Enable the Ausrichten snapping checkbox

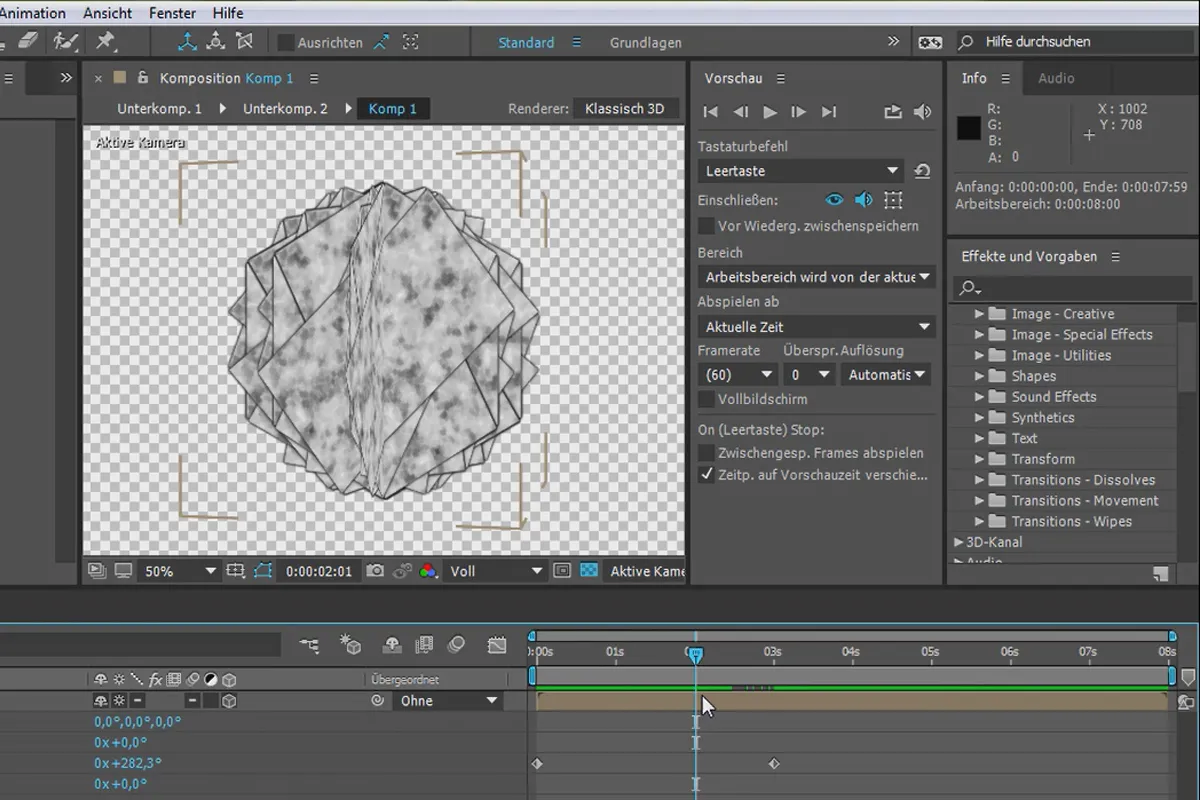point(286,43)
